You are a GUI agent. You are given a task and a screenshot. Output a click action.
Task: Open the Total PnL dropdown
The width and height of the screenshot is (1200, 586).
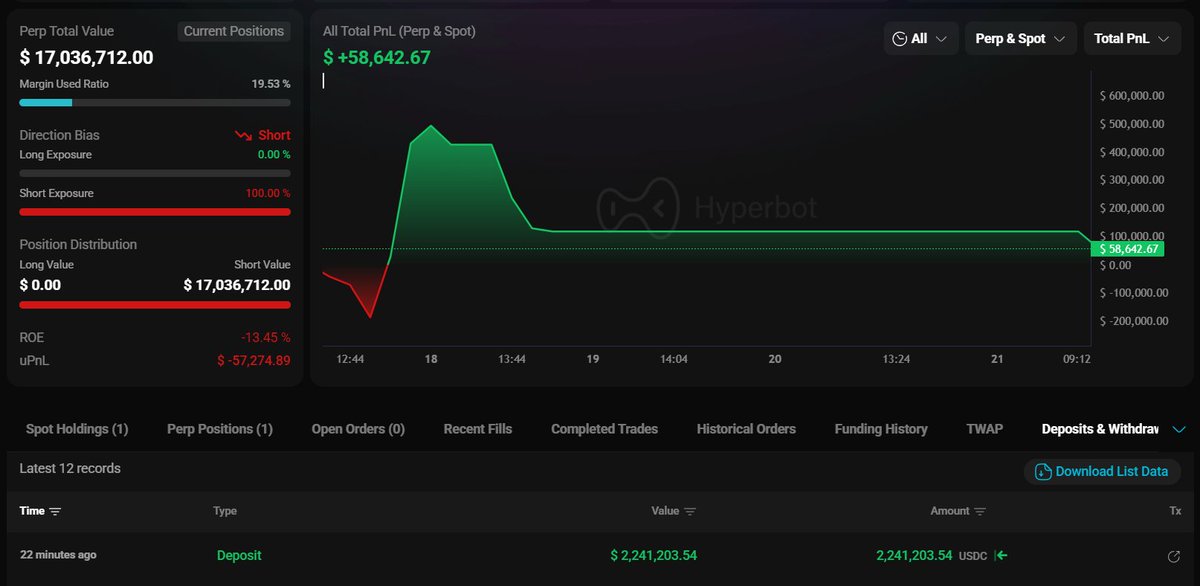pos(1131,38)
